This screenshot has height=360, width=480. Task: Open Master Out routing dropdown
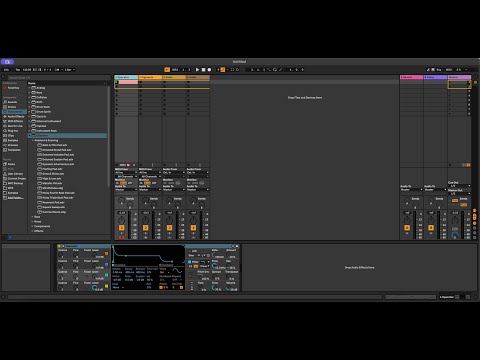[459, 194]
